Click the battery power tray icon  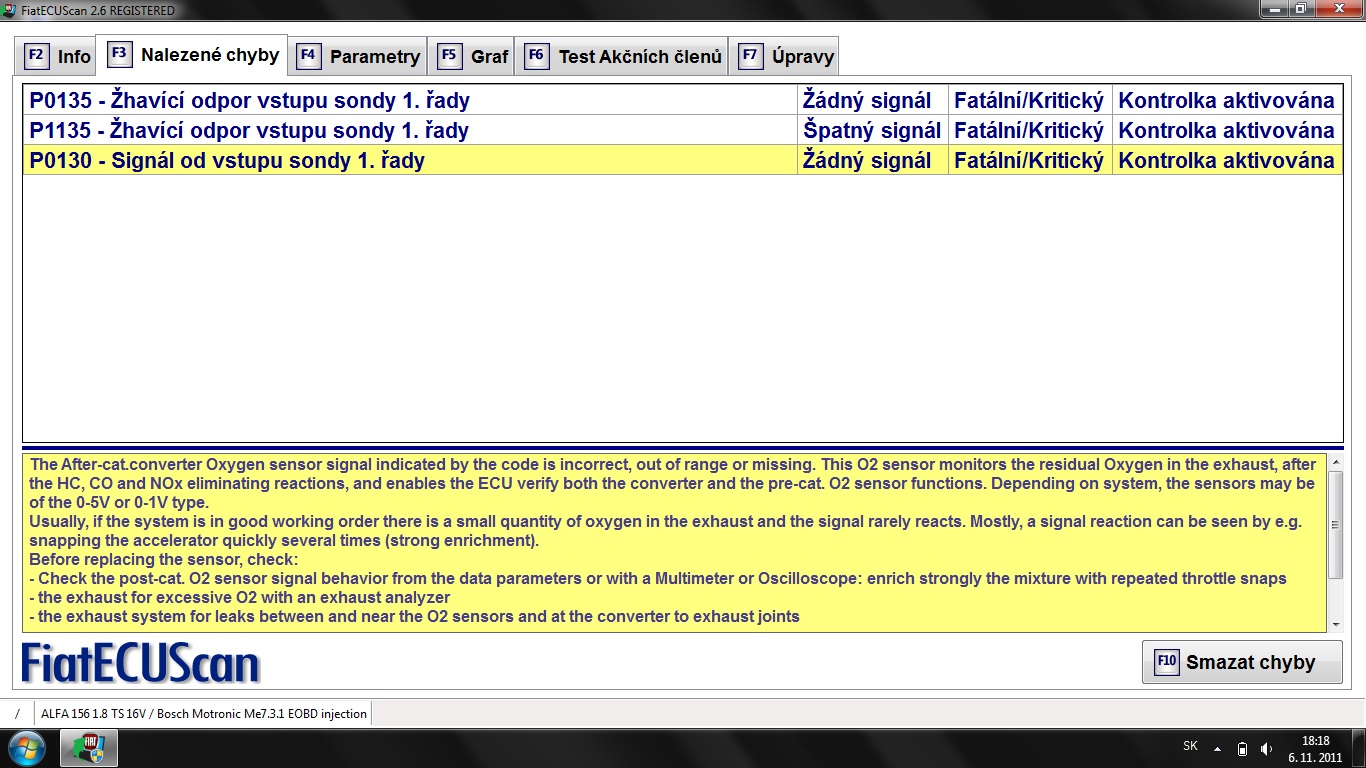click(1242, 748)
